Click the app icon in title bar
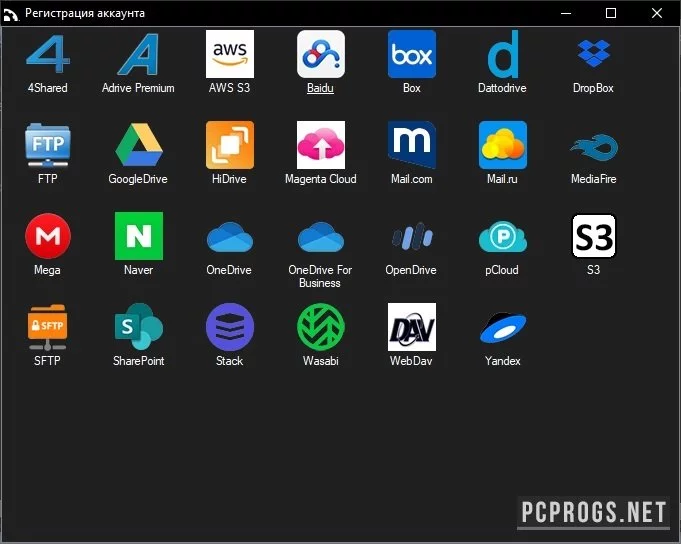This screenshot has height=544, width=681. pyautogui.click(x=10, y=14)
